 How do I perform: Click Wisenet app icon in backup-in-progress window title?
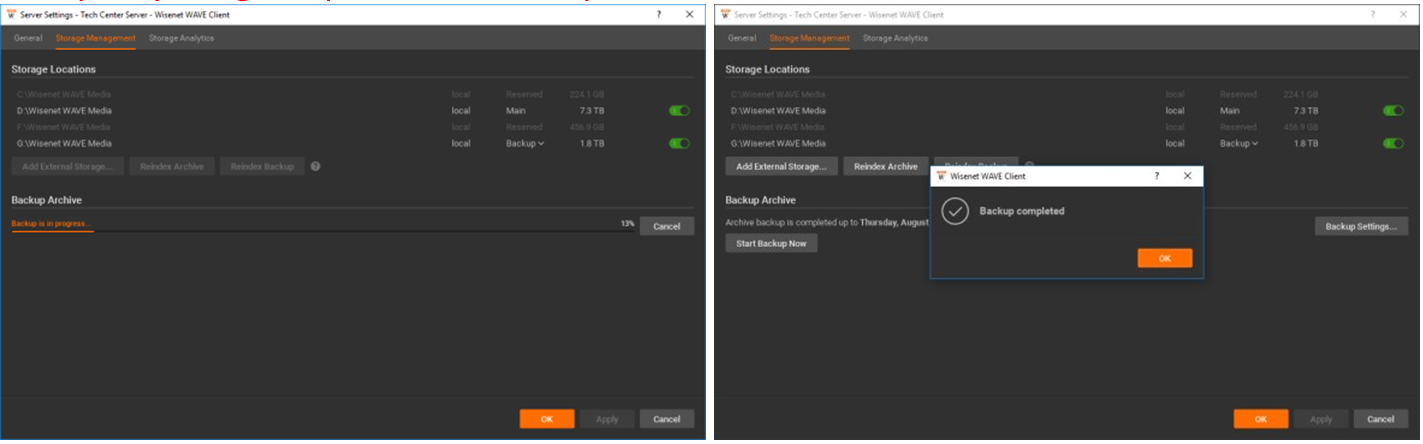point(10,14)
